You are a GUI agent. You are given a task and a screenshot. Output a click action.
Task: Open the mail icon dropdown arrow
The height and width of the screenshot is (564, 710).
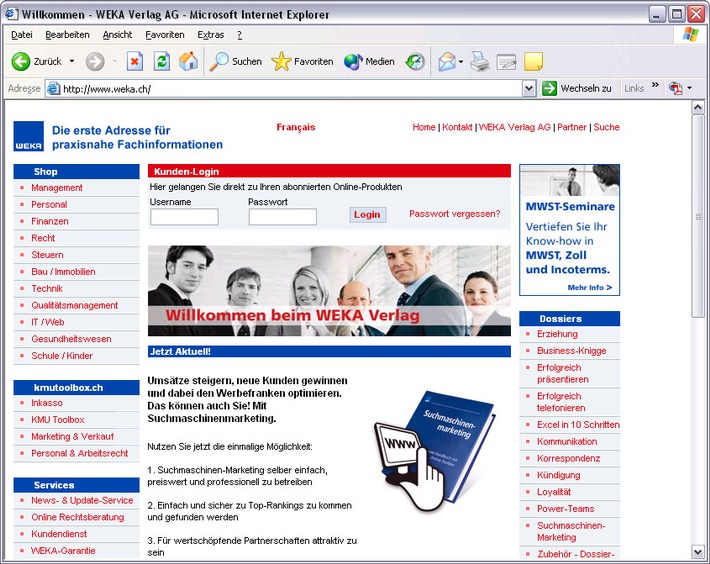click(461, 62)
